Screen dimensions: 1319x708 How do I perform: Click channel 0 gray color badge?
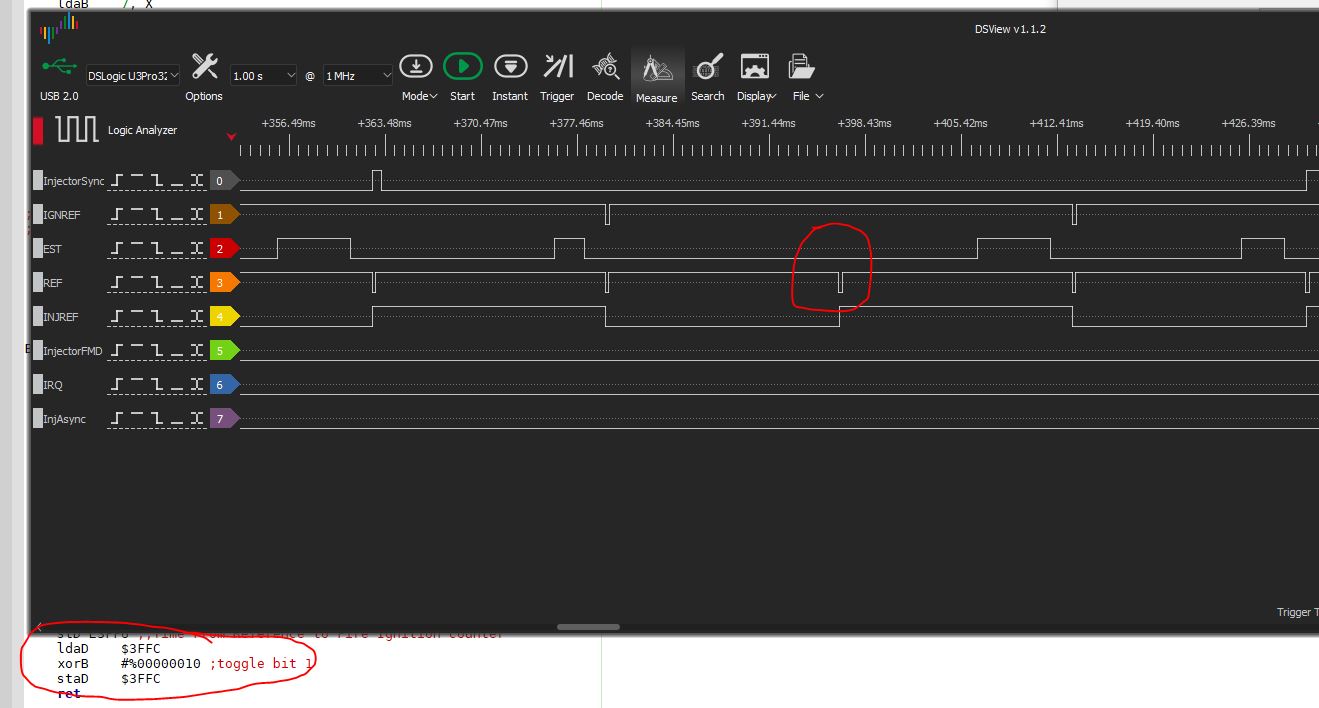coord(224,181)
